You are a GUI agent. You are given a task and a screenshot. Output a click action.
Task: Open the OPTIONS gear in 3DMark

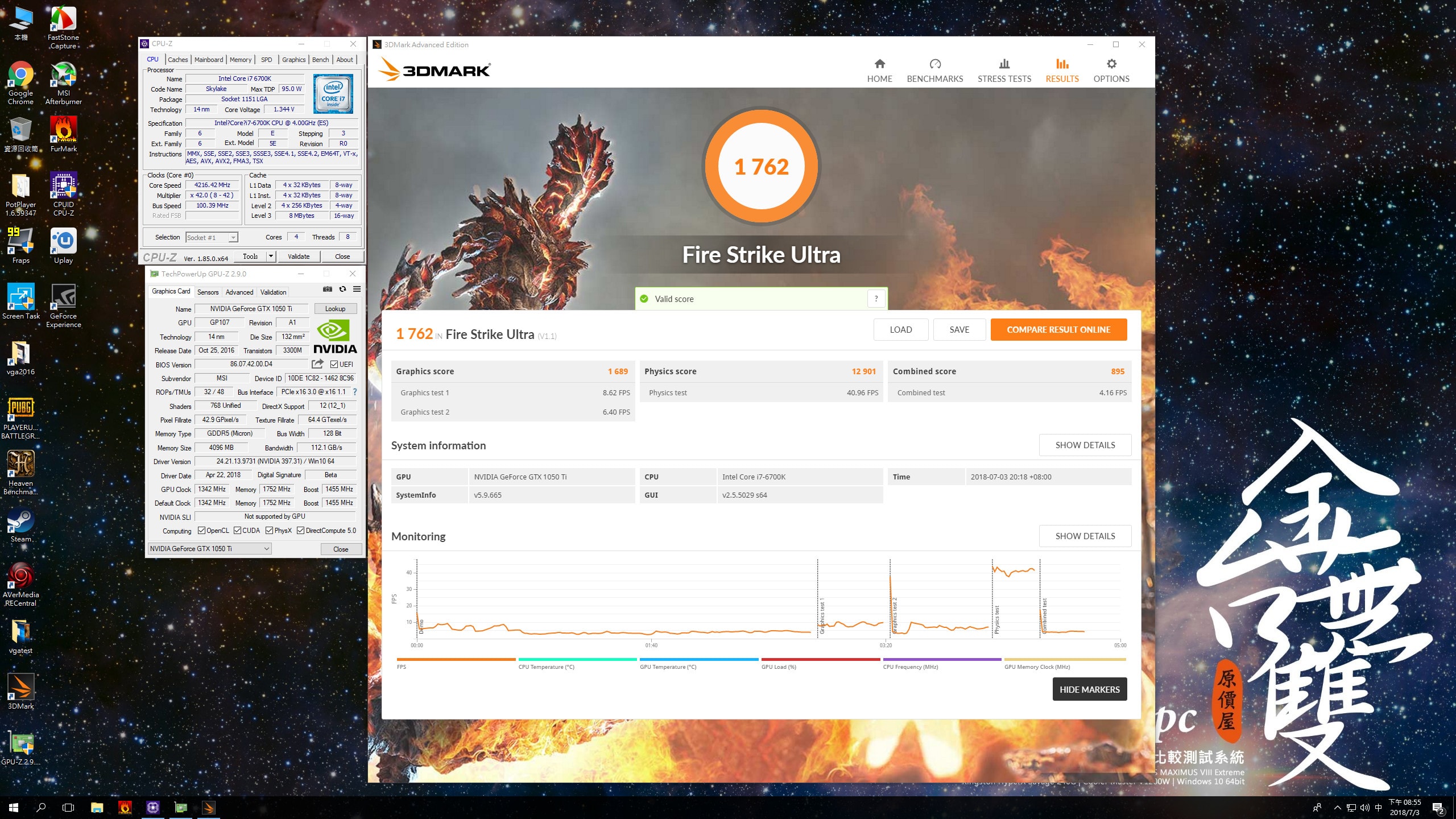[1111, 71]
